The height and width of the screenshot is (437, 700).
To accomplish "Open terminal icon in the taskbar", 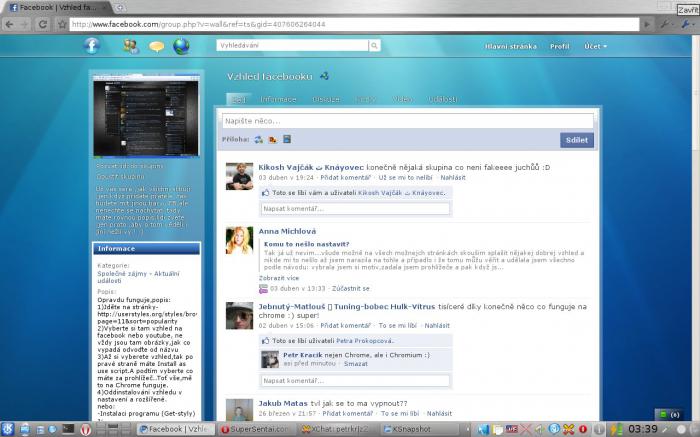I will [68, 429].
